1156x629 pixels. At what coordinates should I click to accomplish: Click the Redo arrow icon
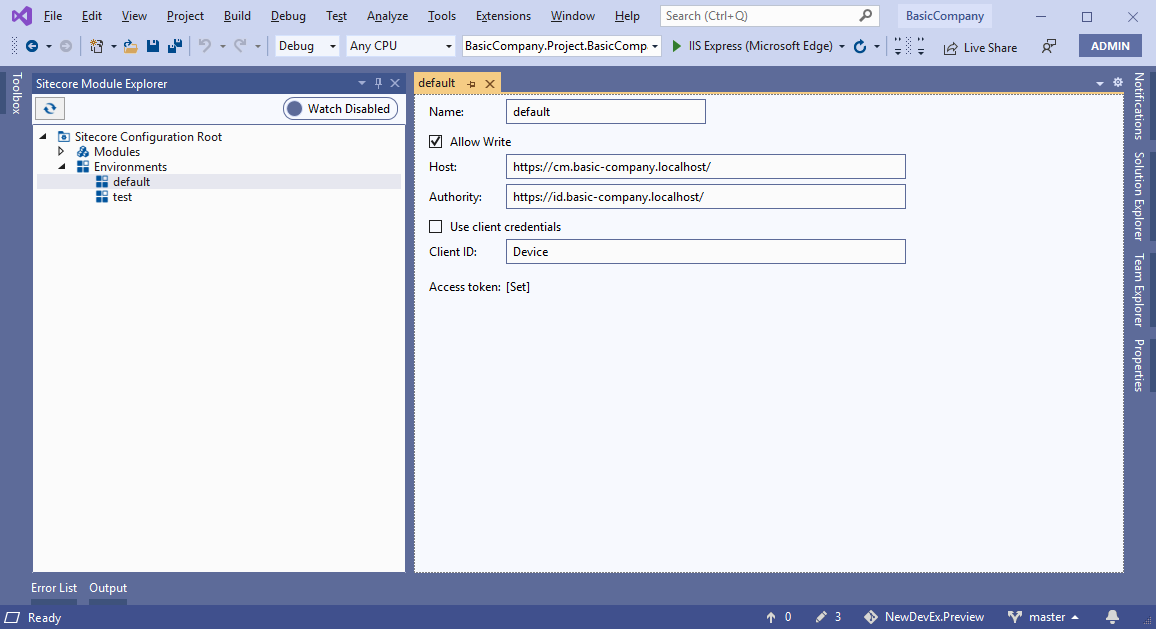click(x=240, y=46)
